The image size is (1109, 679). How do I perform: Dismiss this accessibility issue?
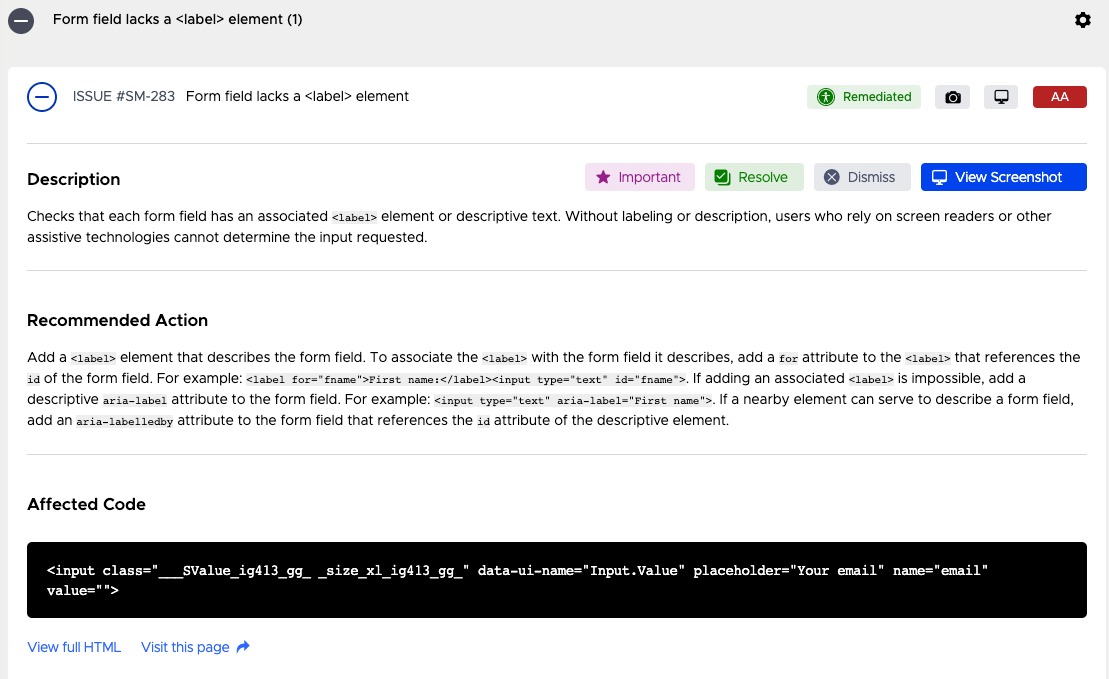pos(862,177)
